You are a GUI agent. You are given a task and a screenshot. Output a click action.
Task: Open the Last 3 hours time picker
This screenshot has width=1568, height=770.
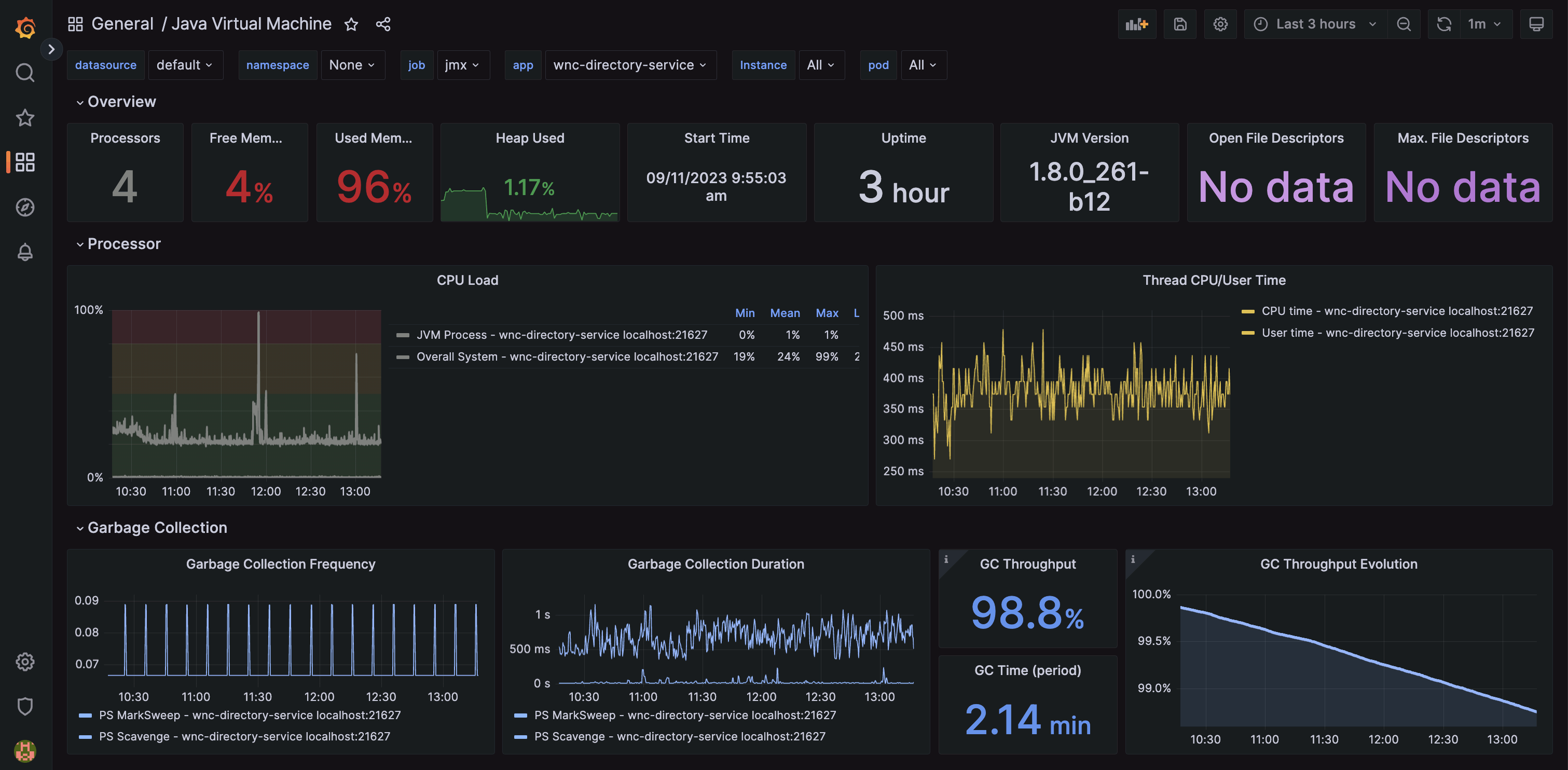click(x=1315, y=24)
